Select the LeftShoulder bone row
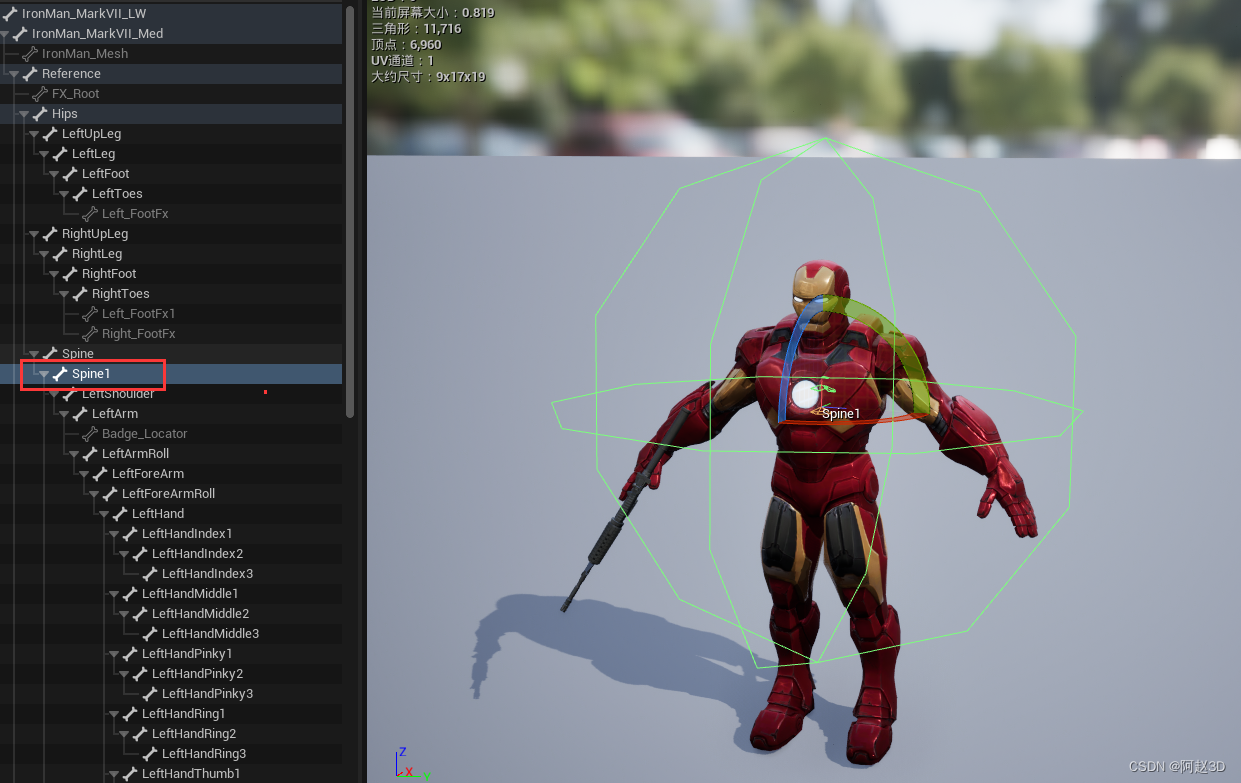The image size is (1241, 783). pos(171,394)
